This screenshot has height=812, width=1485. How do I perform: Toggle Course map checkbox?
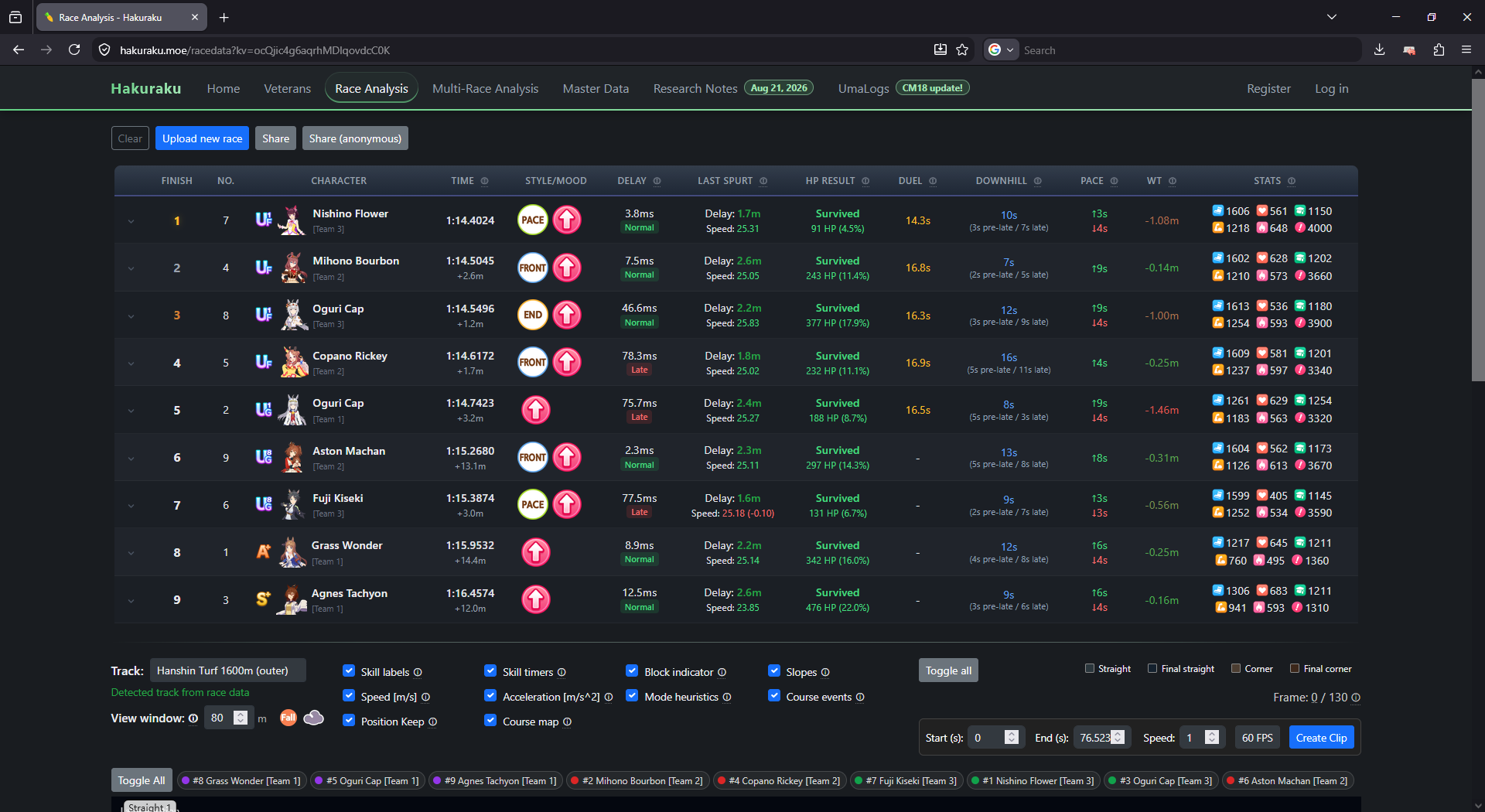(x=490, y=721)
